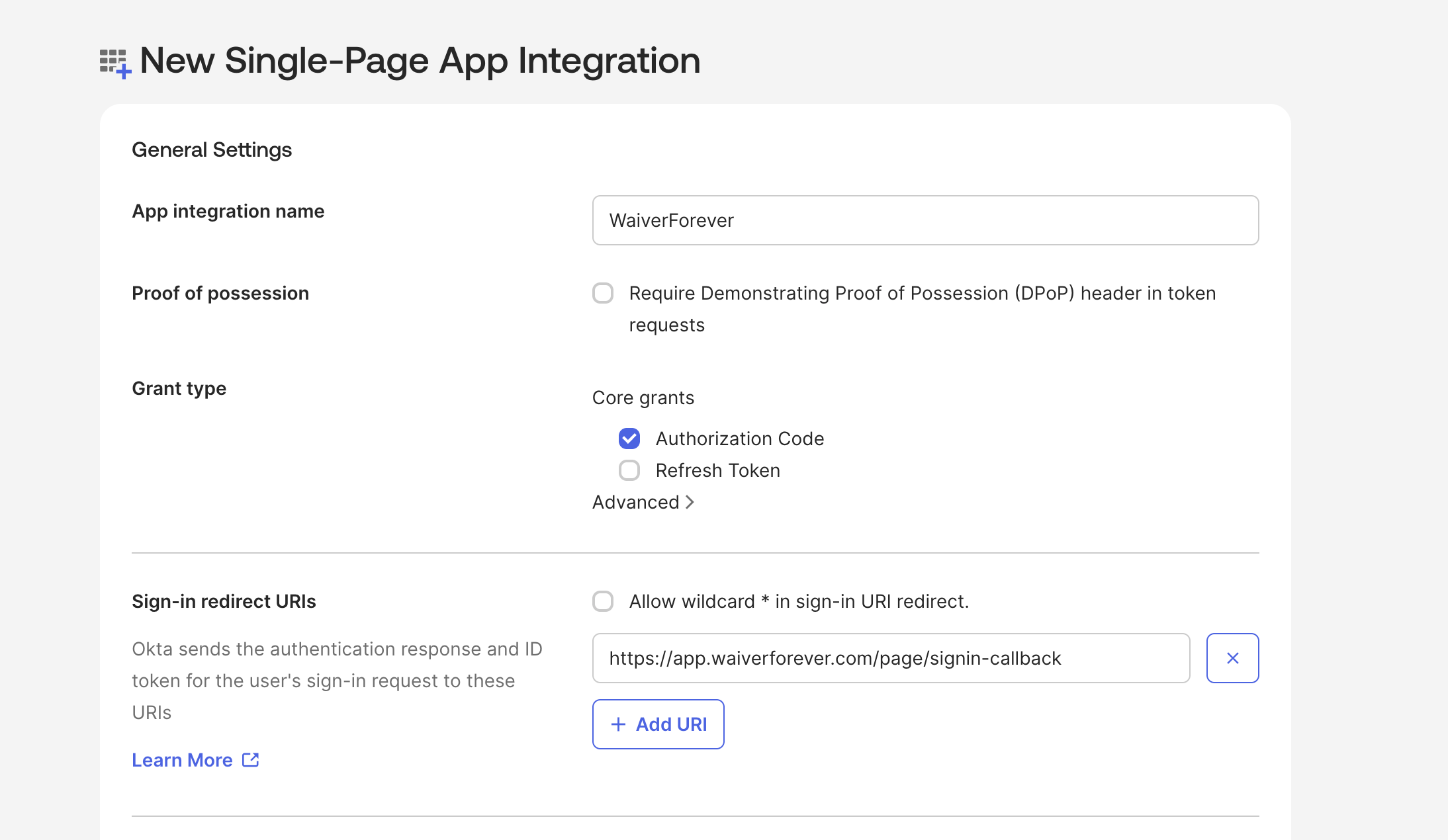Remove the signin-callback redirect URI
Image resolution: width=1448 pixels, height=840 pixels.
[x=1232, y=658]
